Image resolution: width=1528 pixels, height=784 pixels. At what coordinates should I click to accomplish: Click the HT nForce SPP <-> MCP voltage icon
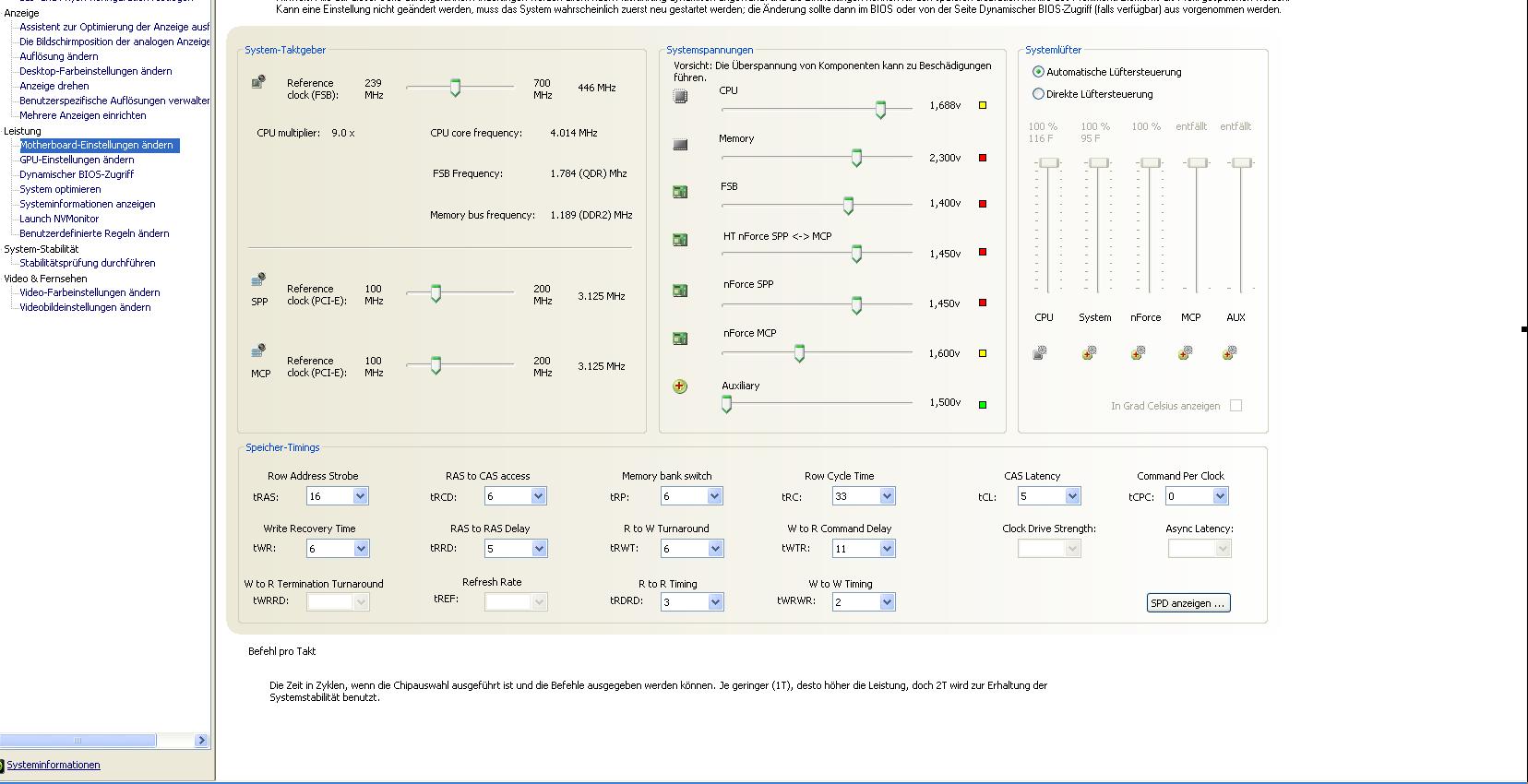[x=681, y=240]
